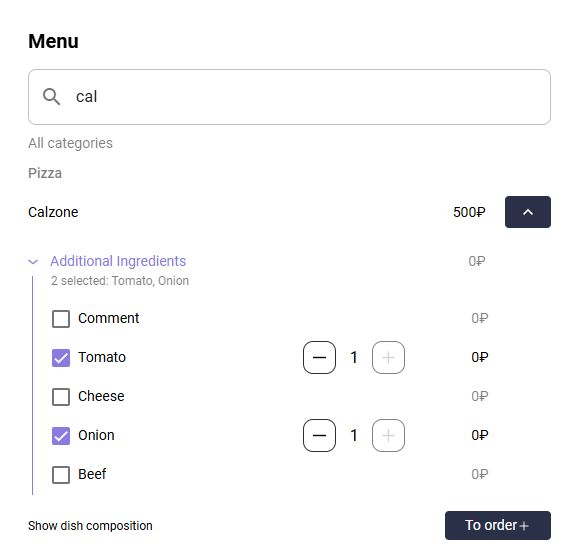The image size is (579, 553).
Task: Collapse Additional Ingredients via purple chevron
Action: tap(33, 262)
